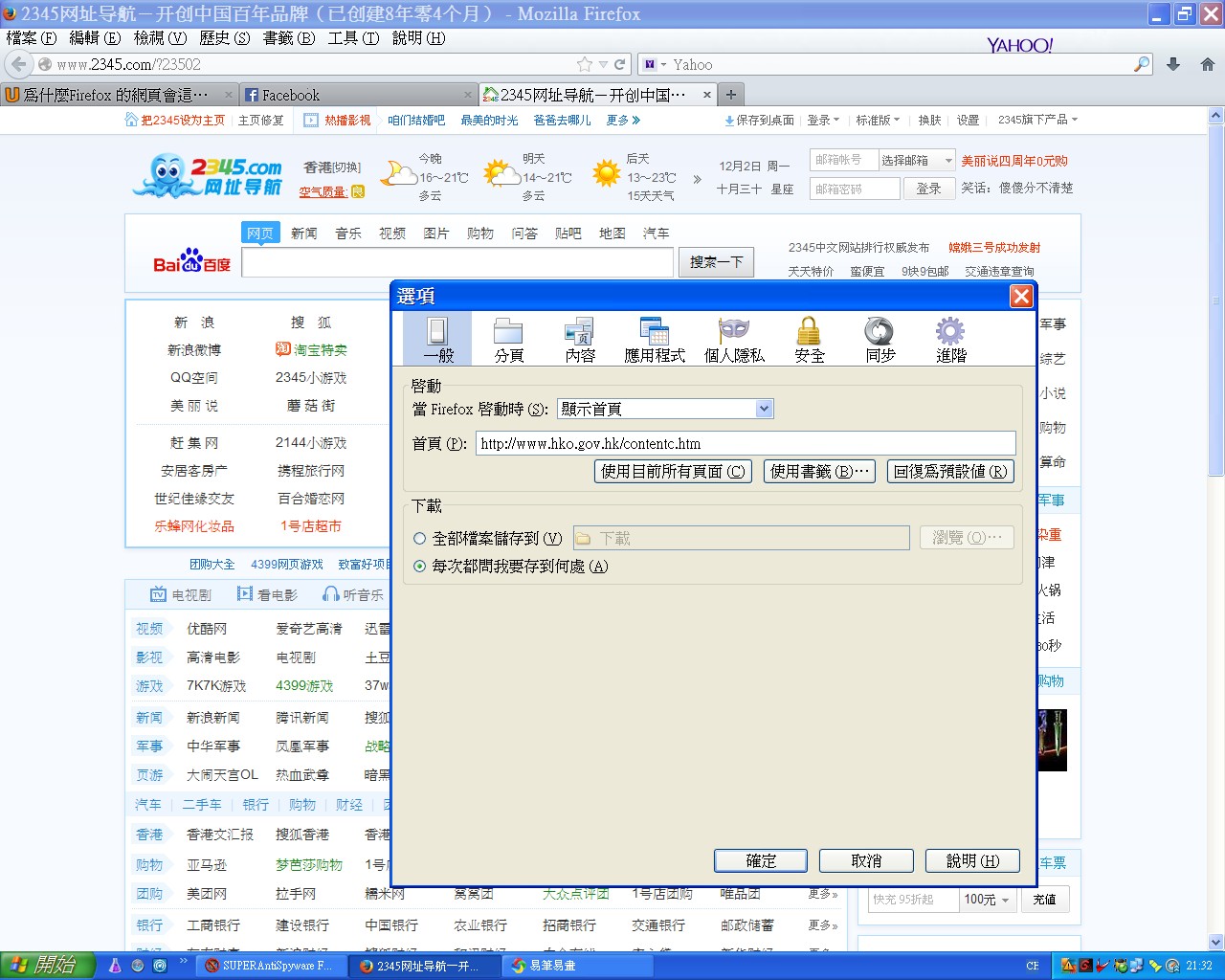Select the 應用程式 (Applications) panel icon
The height and width of the screenshot is (980, 1225).
(655, 340)
